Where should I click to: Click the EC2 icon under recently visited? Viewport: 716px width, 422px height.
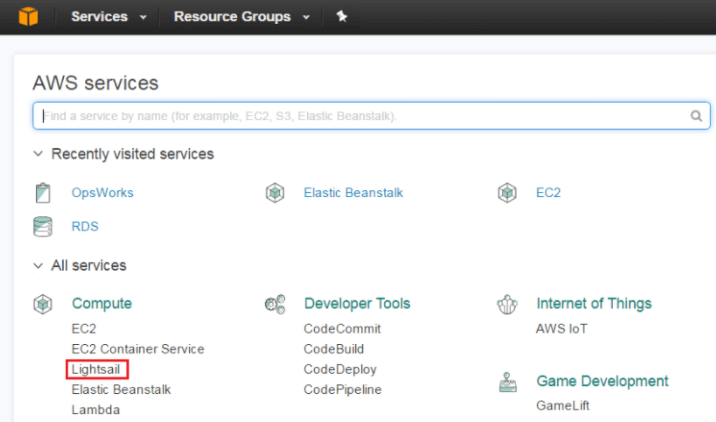click(x=507, y=193)
